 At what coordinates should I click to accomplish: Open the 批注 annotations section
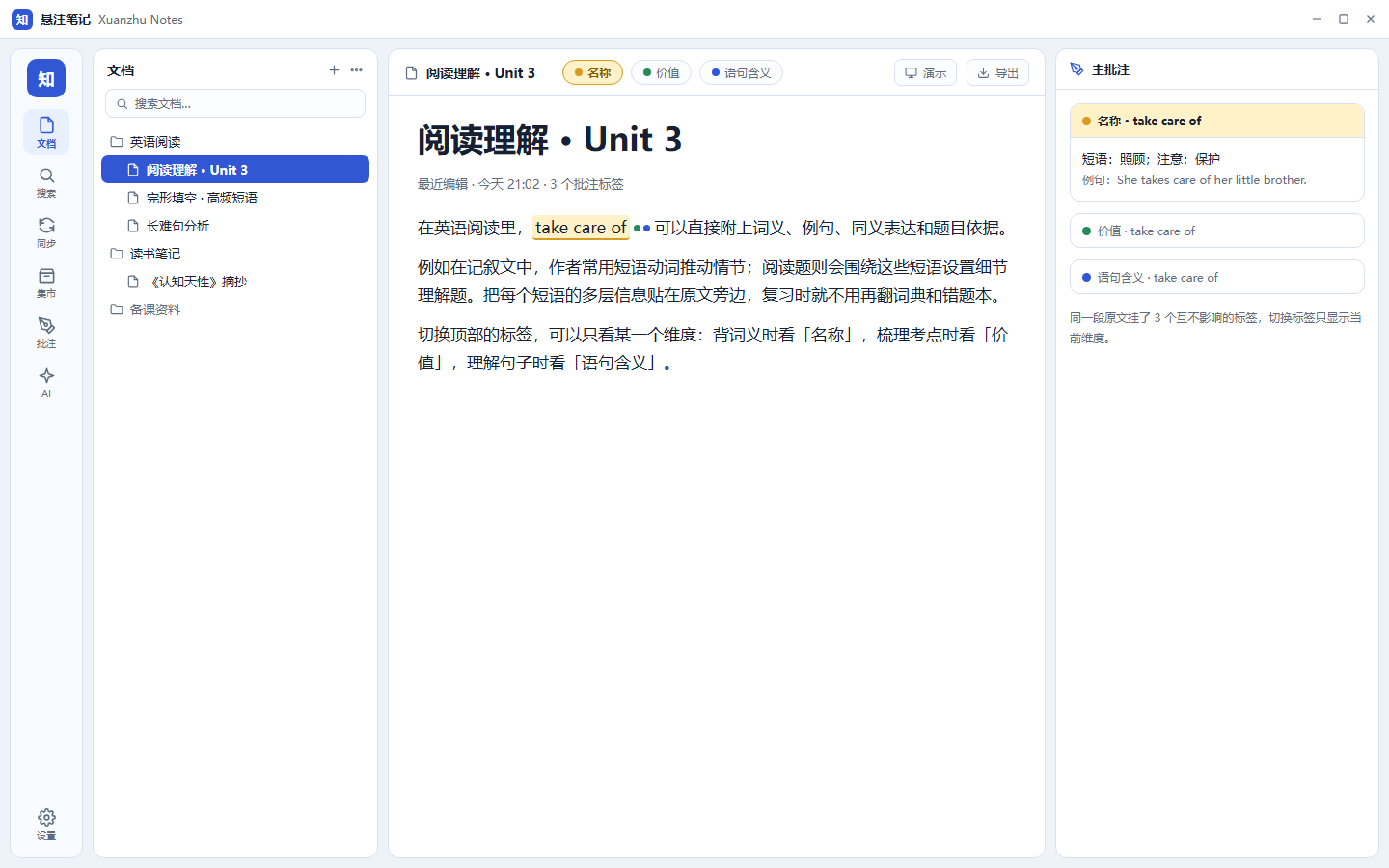coord(46,333)
